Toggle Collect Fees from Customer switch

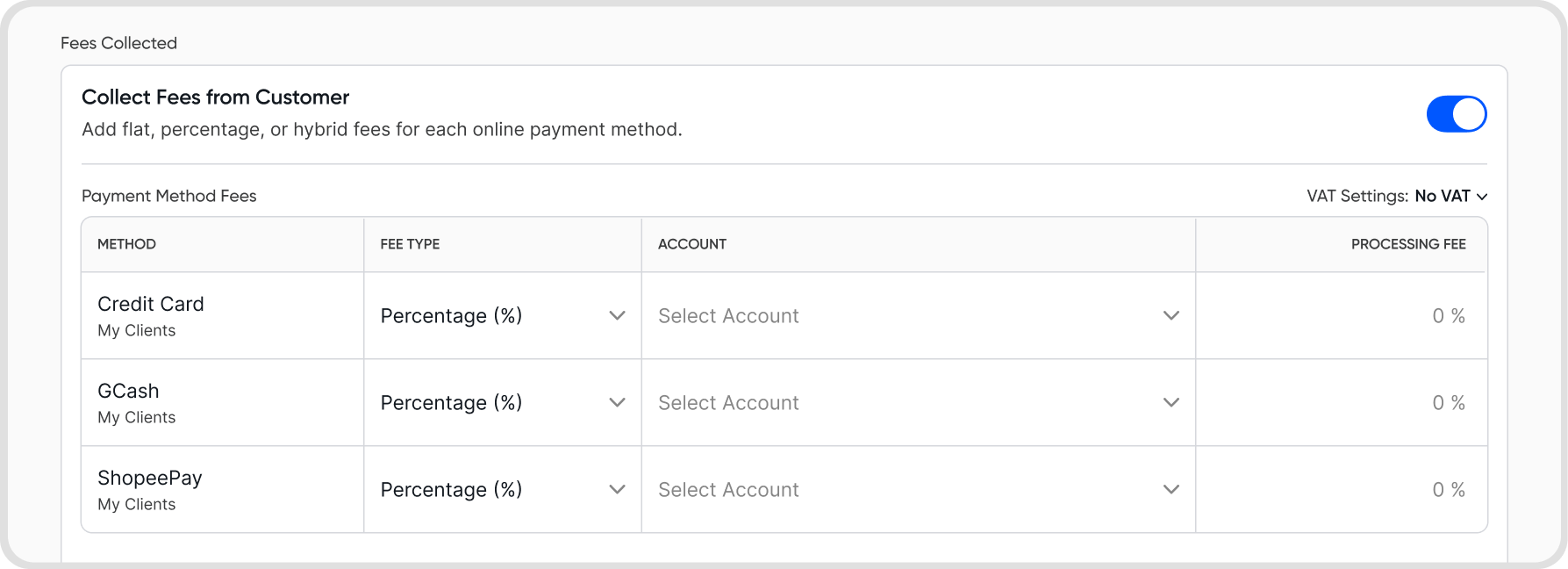1456,114
